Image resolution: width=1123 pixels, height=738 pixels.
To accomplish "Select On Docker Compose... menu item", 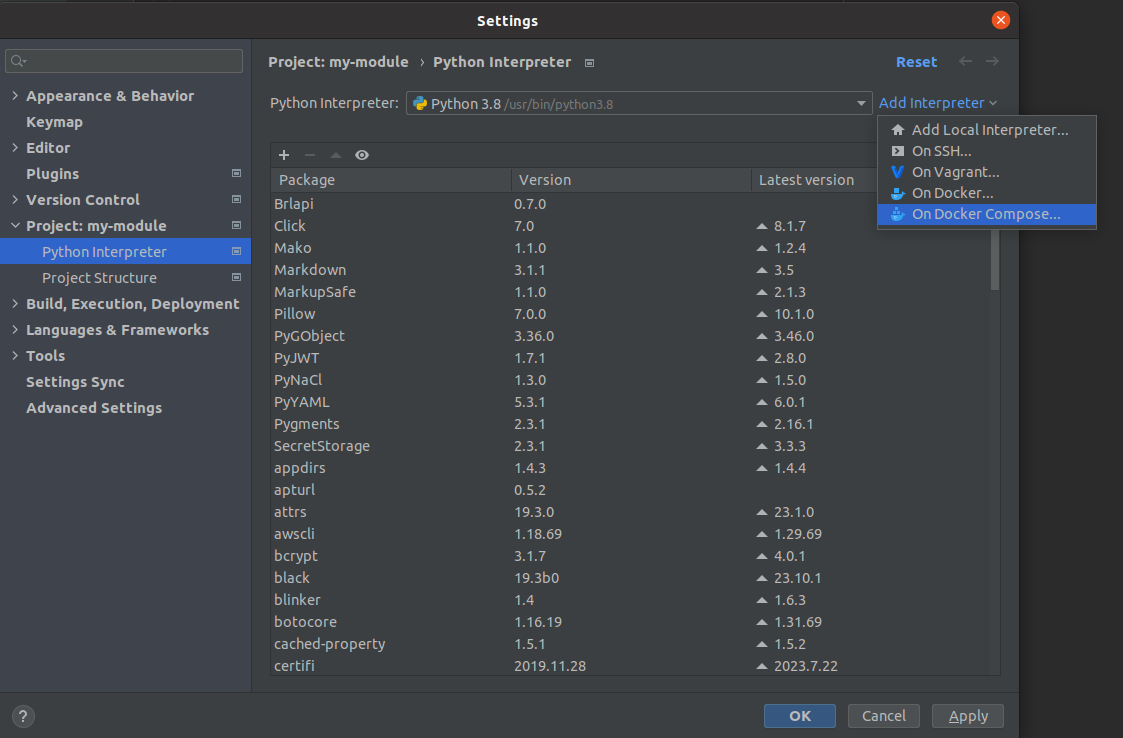I will [985, 214].
